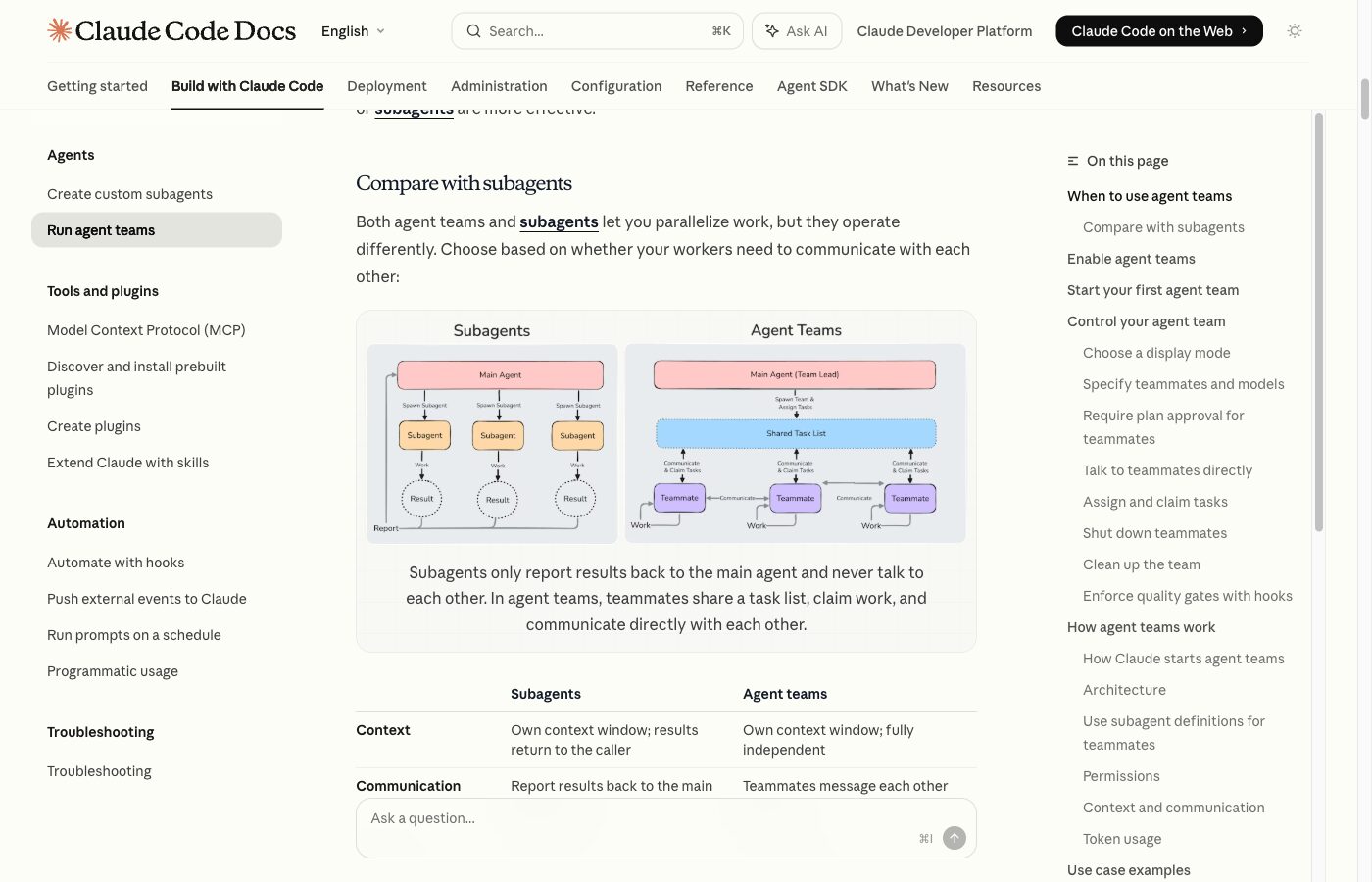1372x882 pixels.
Task: Jump to Permissions section
Action: pyautogui.click(x=1121, y=776)
